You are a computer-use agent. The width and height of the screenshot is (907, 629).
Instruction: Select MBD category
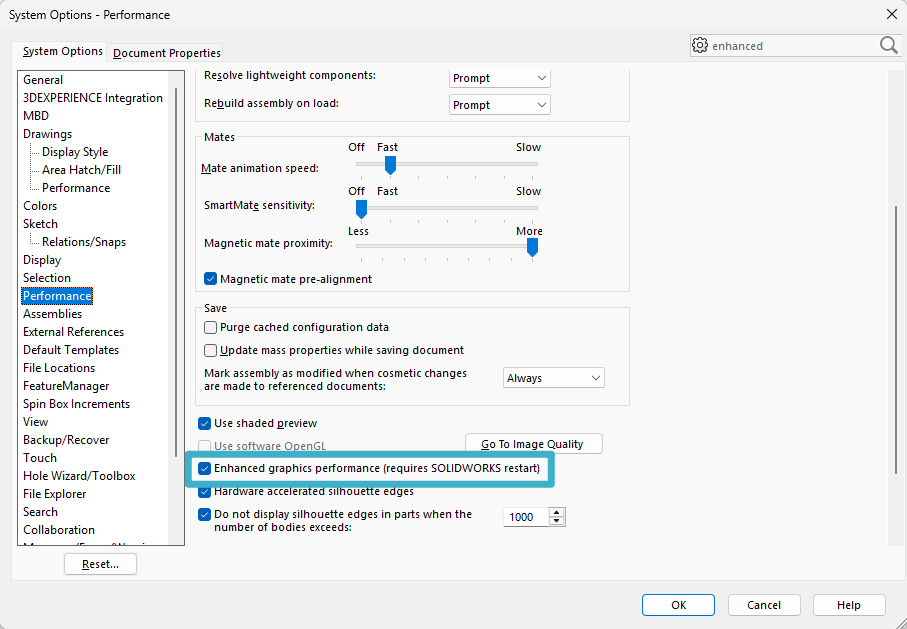tap(36, 116)
